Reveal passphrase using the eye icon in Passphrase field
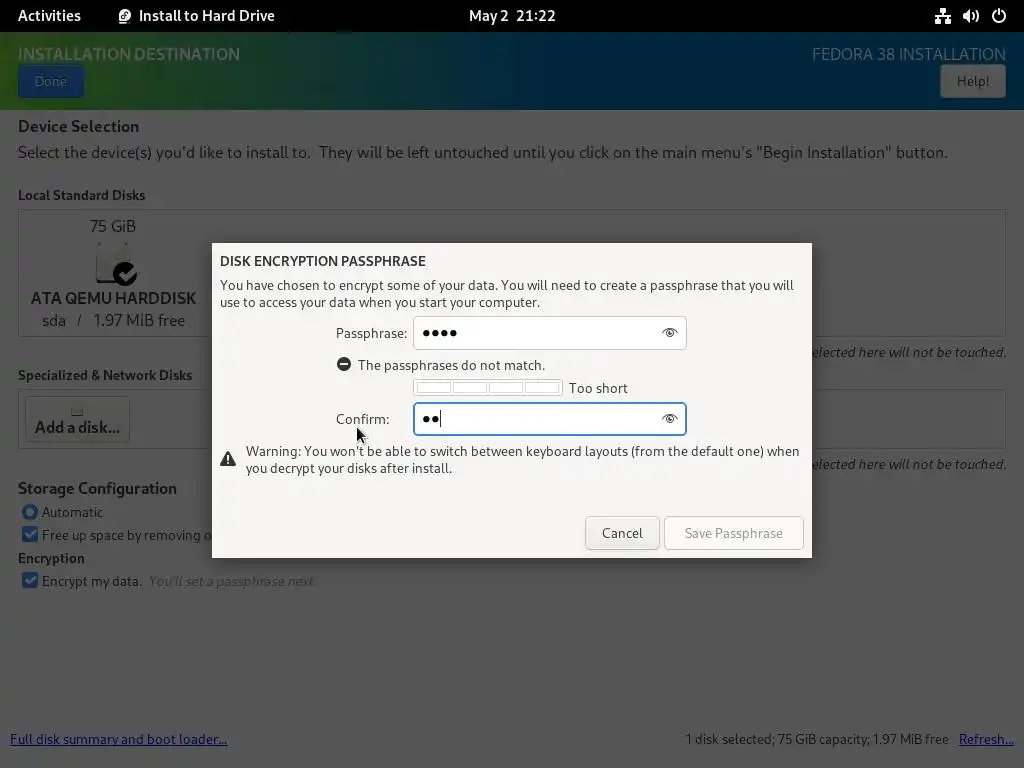1024x768 pixels. (x=669, y=333)
